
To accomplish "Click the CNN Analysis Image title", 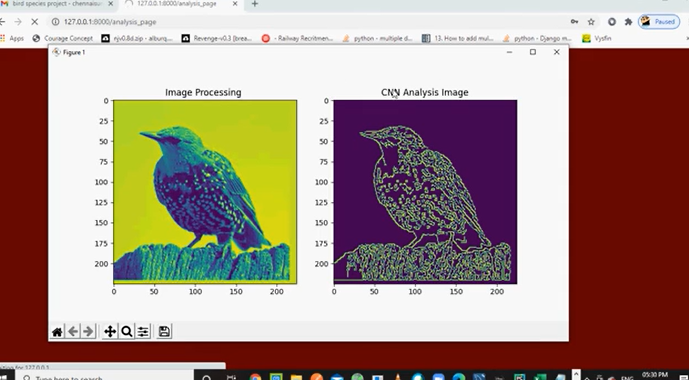I will pos(424,92).
